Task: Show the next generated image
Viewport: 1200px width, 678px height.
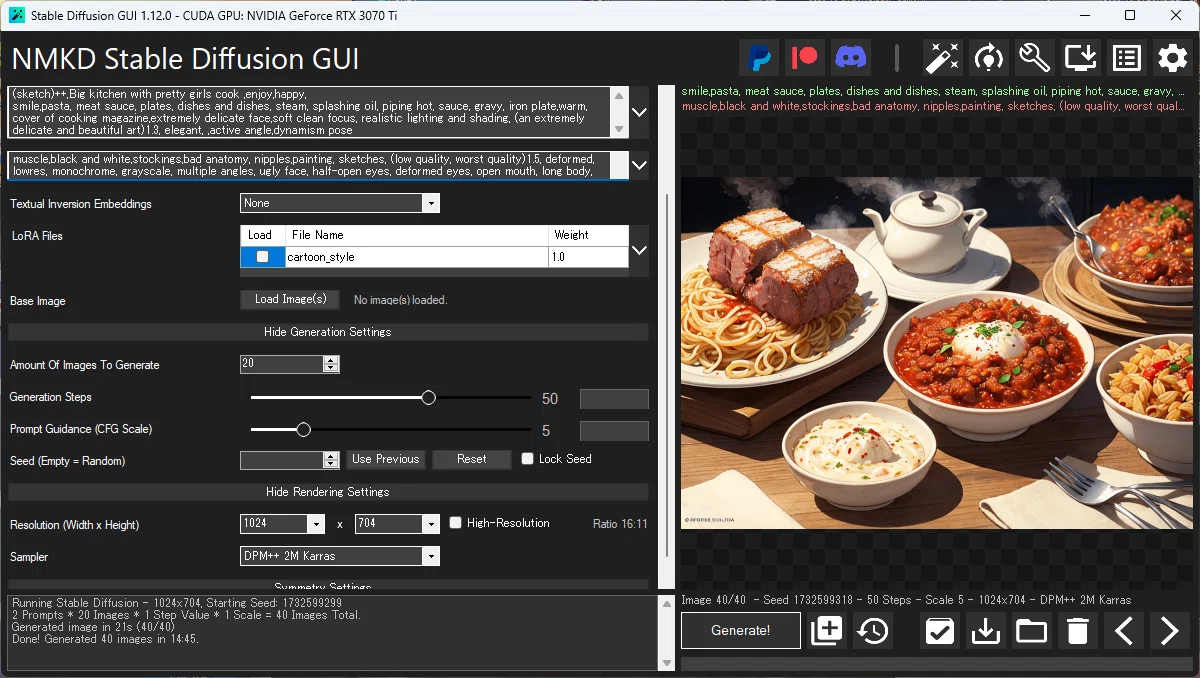Action: click(1169, 631)
